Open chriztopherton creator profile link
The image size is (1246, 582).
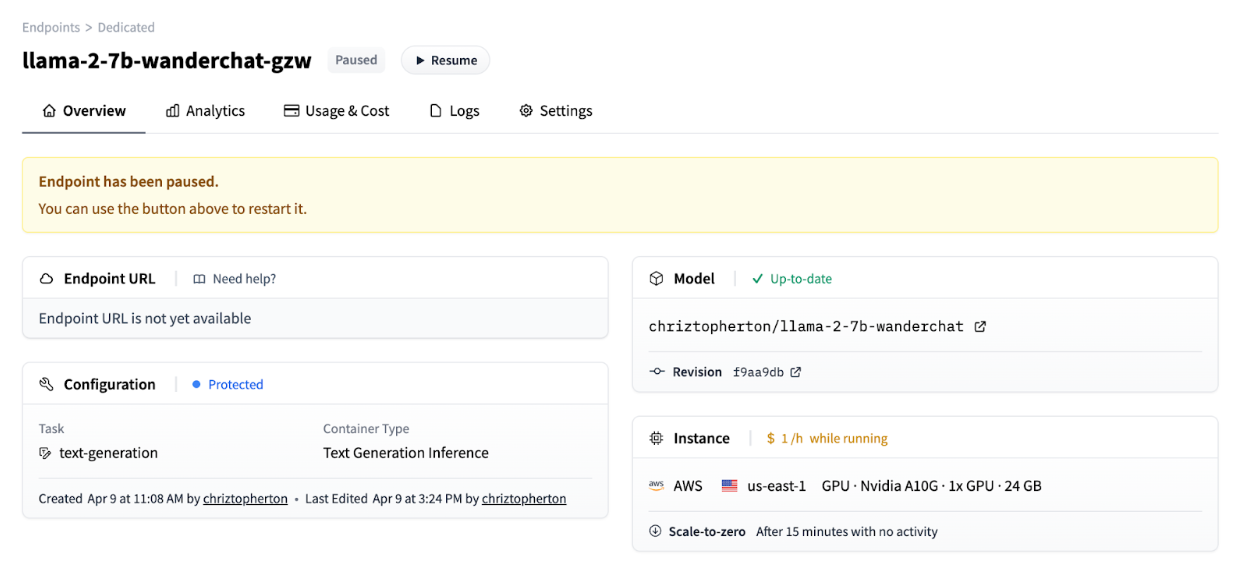(245, 498)
